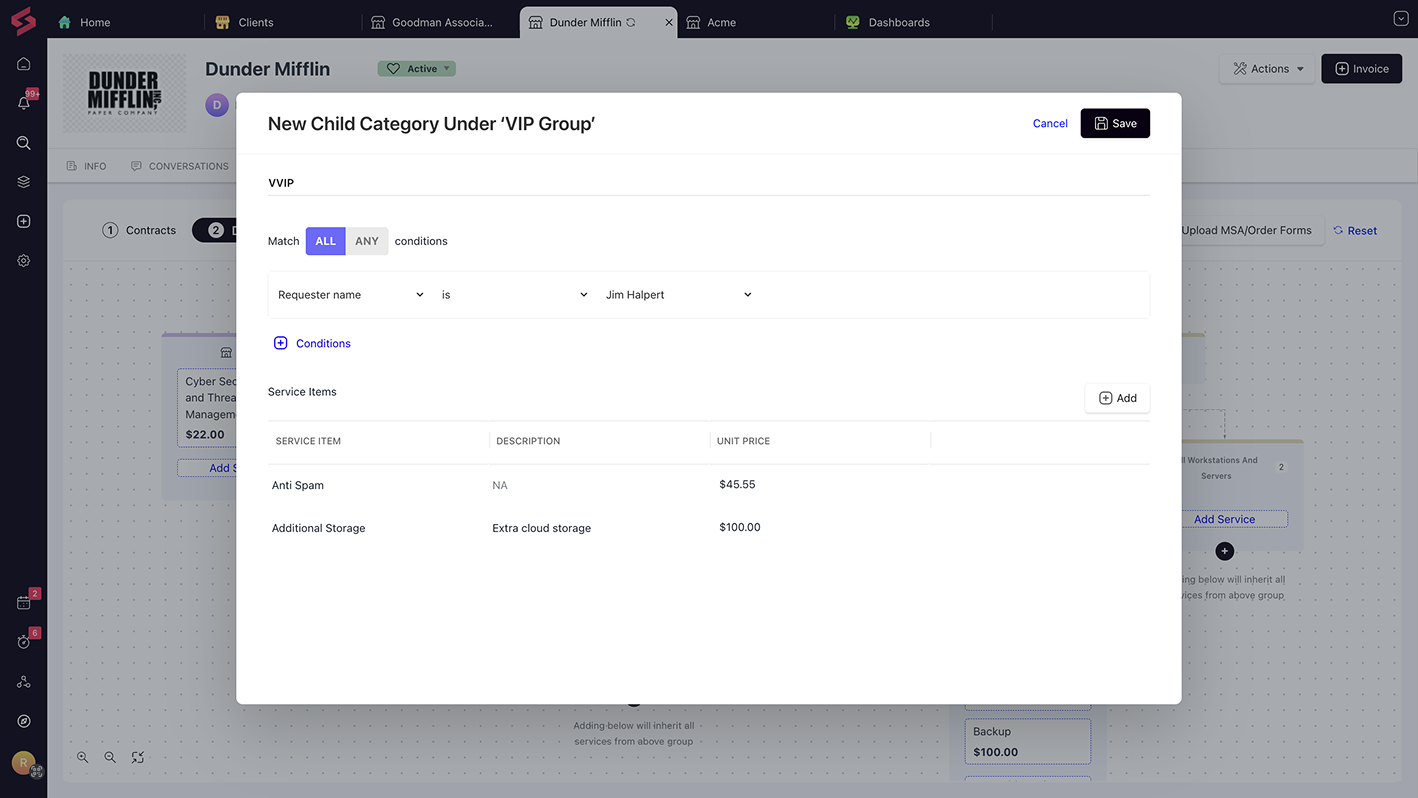Screen dimensions: 1418x798
Task: Add a service item
Action: coord(1117,398)
